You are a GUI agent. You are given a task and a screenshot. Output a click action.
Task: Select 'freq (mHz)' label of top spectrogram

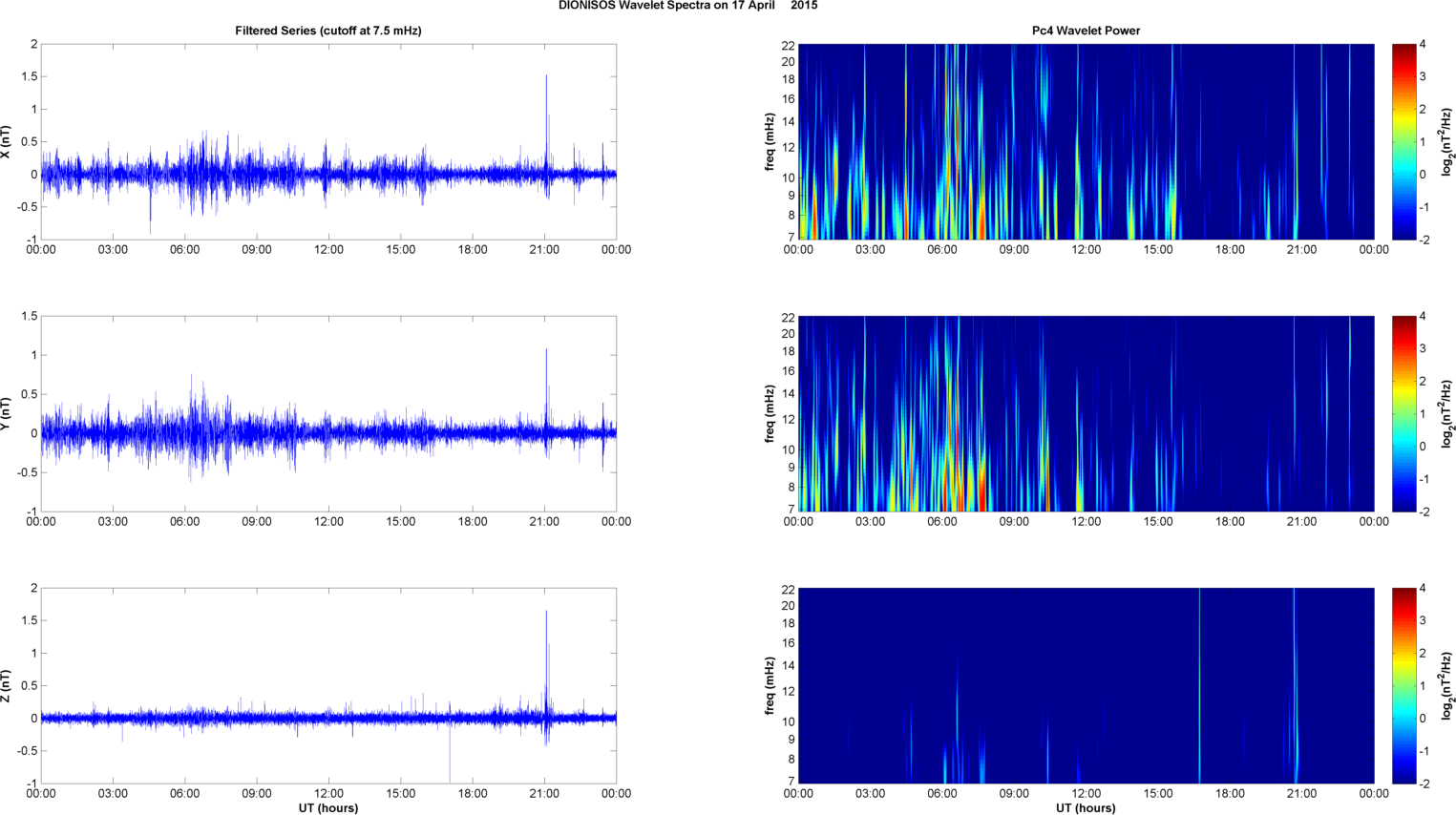point(770,141)
